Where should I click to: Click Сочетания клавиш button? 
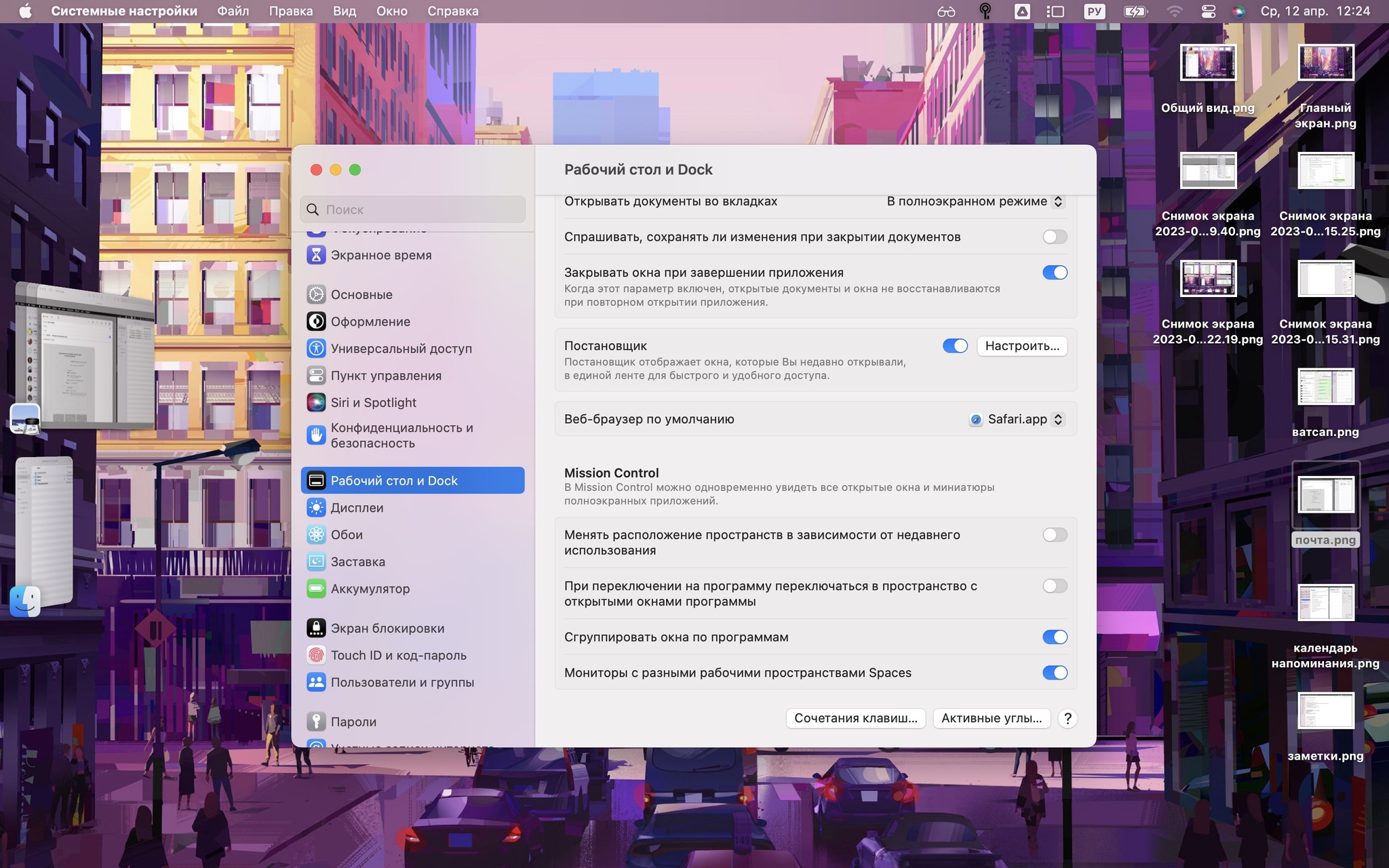point(855,718)
